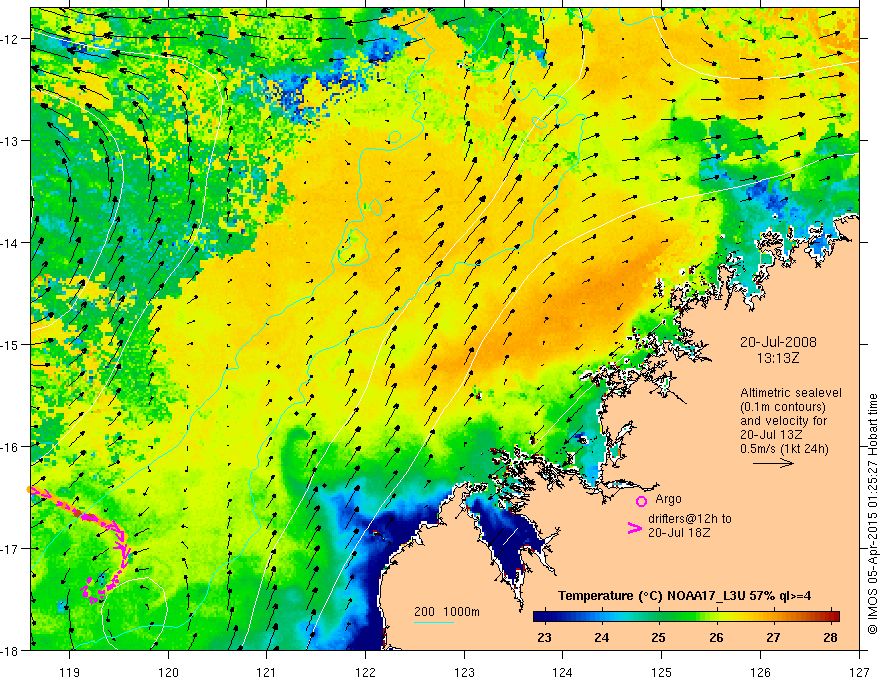Screen dimensions: 880x680
Task: Click the cyan bathymetry legend line
Action: click(x=434, y=622)
